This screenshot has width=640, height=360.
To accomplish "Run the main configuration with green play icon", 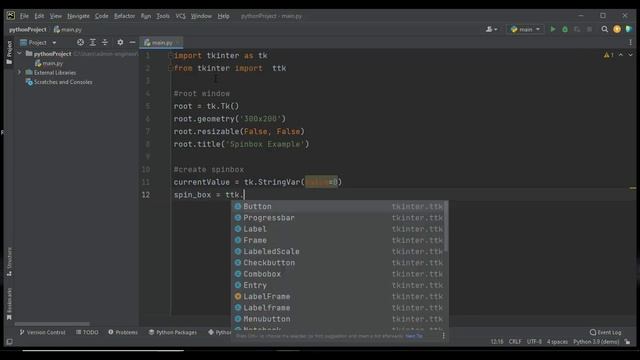I will [553, 29].
